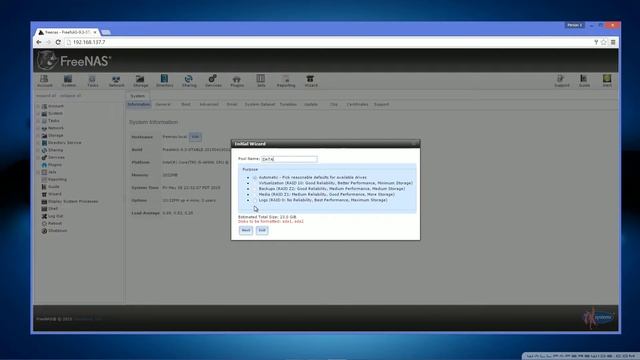640x360 pixels.
Task: Click Edit next to Hostname
Action: 196,137
